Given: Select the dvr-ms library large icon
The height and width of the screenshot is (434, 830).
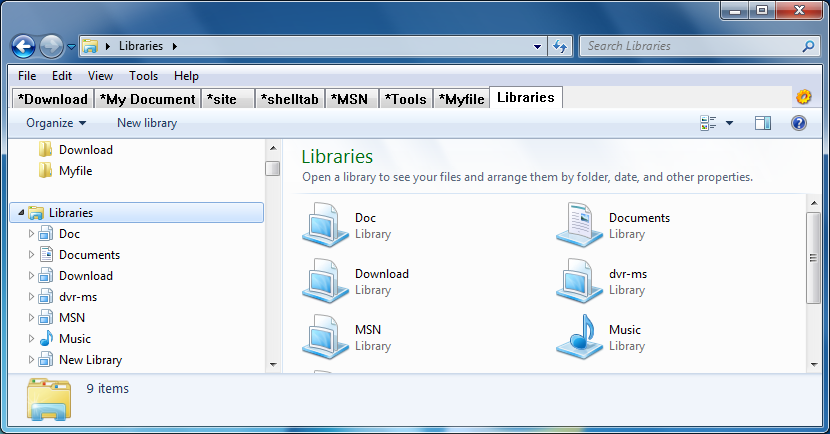Looking at the screenshot, I should coord(580,281).
